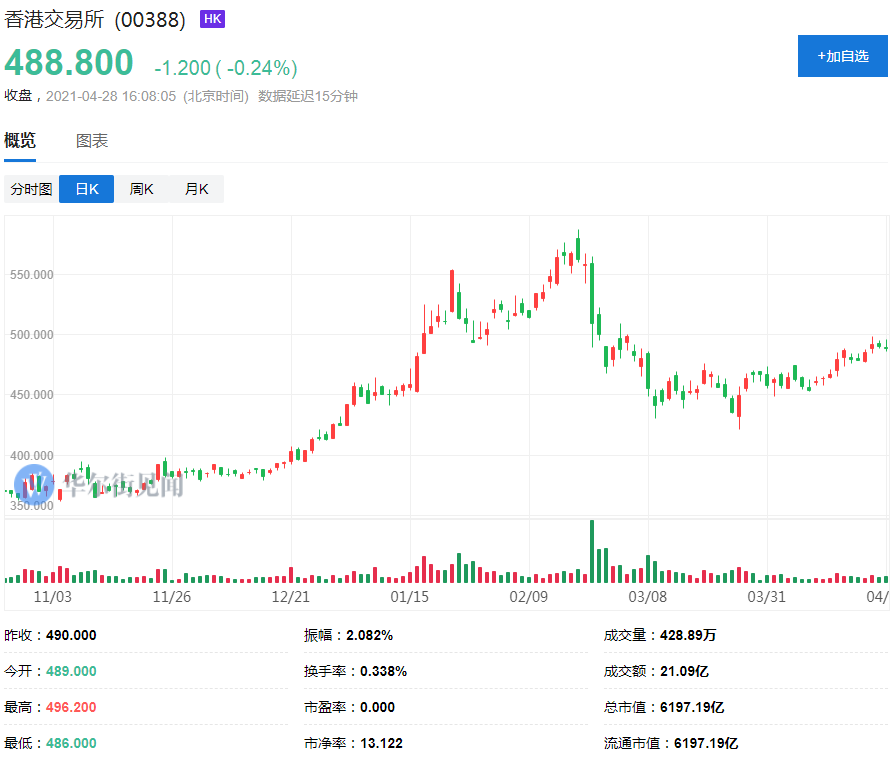Screen dimensions: 891x758
Task: Click the 香港交易所 (00388) stock title
Action: pos(95,20)
